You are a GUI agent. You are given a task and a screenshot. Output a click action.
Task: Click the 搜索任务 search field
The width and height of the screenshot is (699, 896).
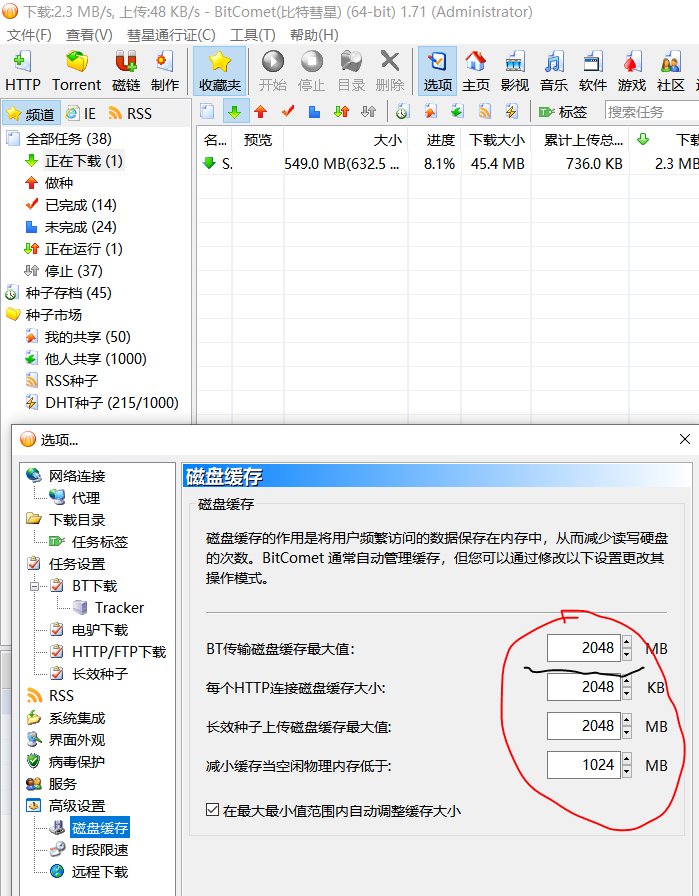(x=652, y=112)
